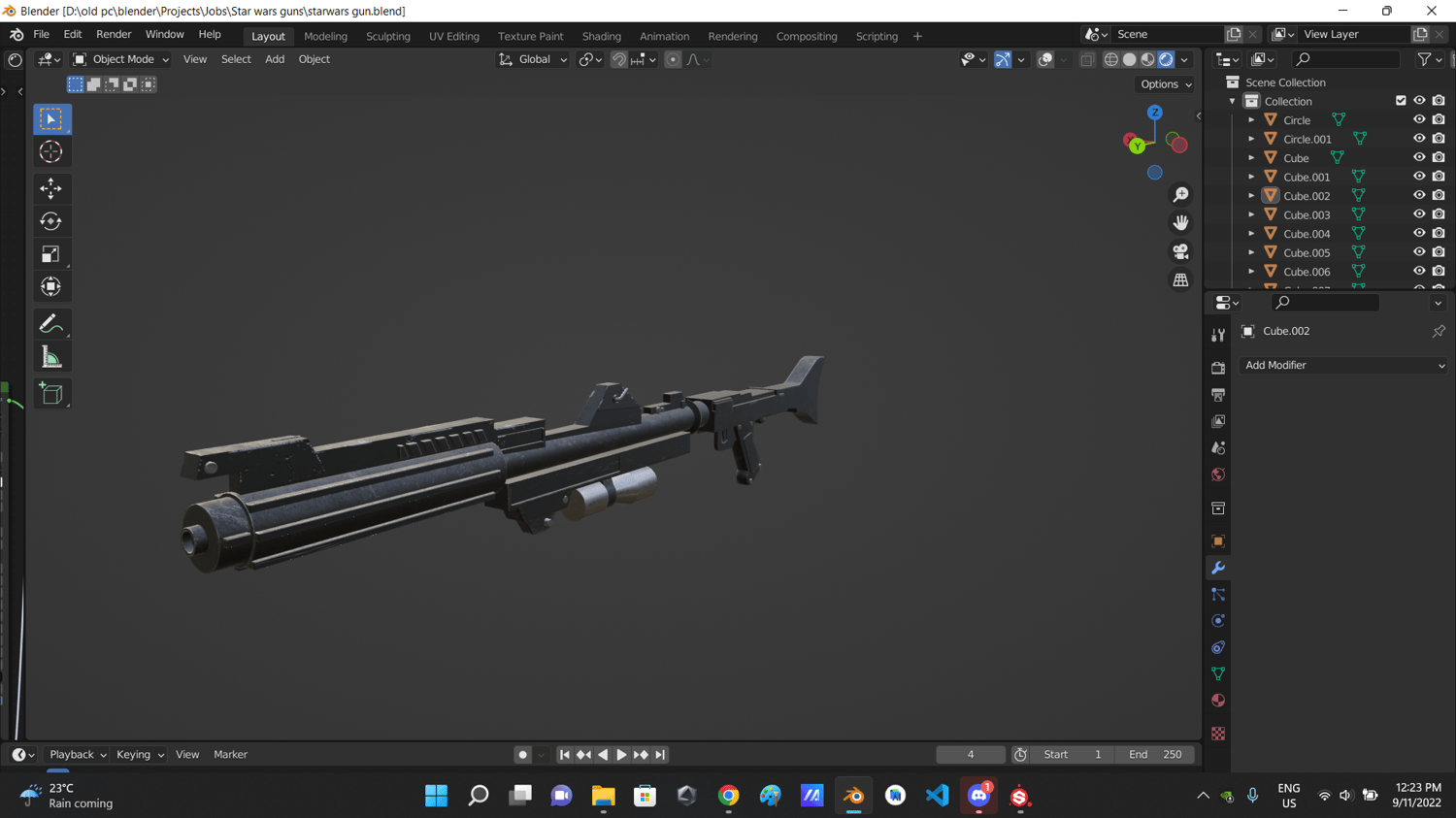
Task: Toggle wireframe viewport shading
Action: tap(1111, 59)
